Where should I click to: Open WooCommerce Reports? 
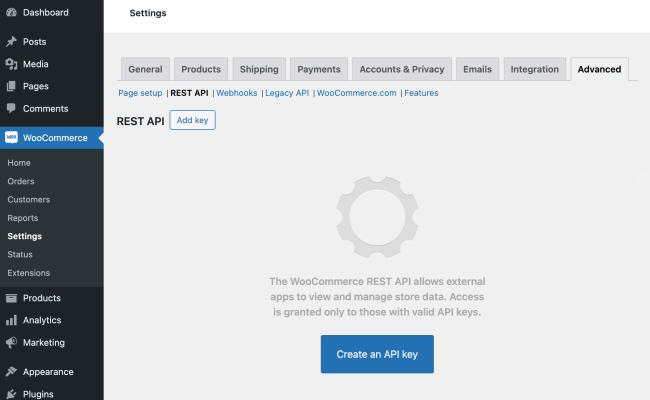22,218
